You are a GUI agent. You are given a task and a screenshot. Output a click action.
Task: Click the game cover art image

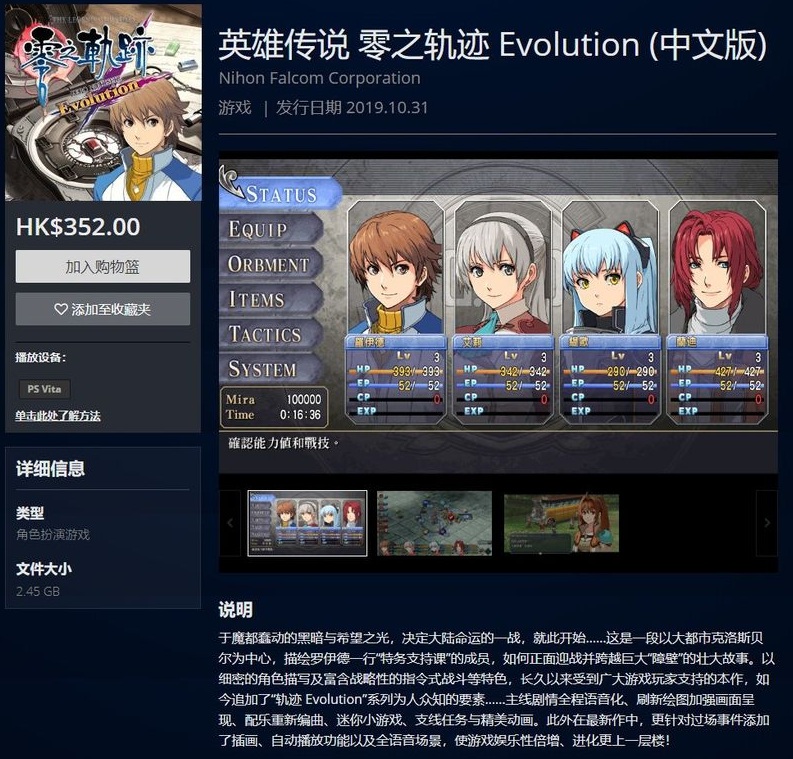(x=103, y=103)
